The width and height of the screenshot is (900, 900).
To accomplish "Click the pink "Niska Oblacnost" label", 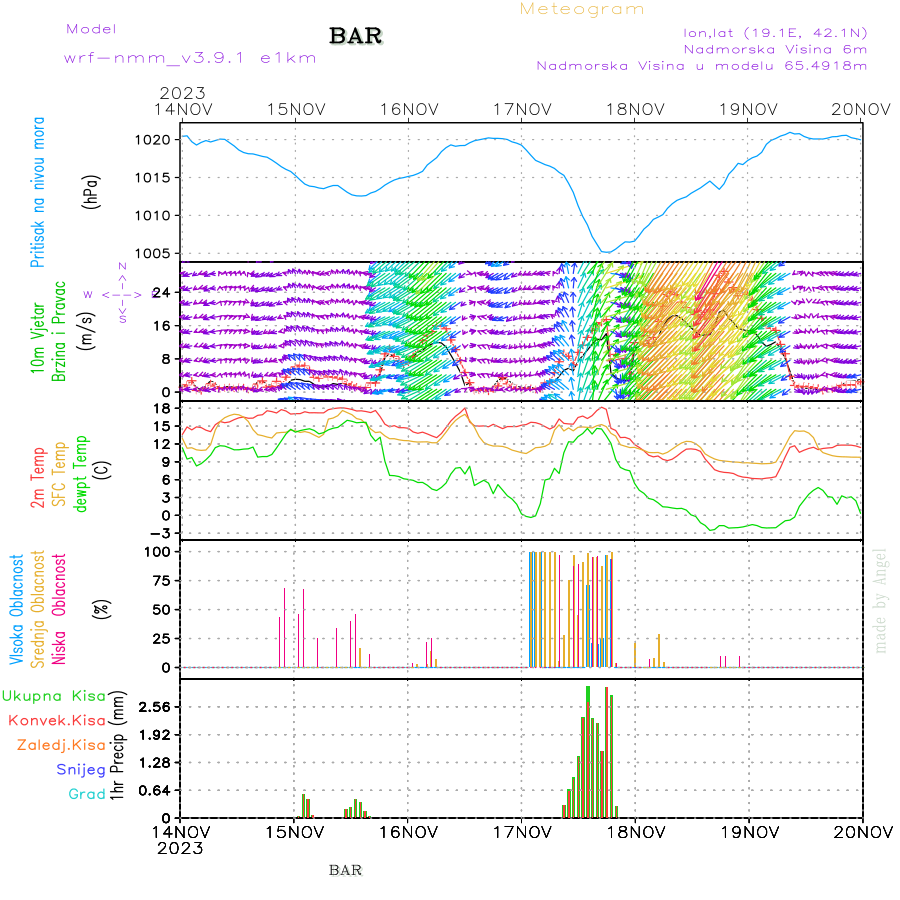I will coord(59,610).
